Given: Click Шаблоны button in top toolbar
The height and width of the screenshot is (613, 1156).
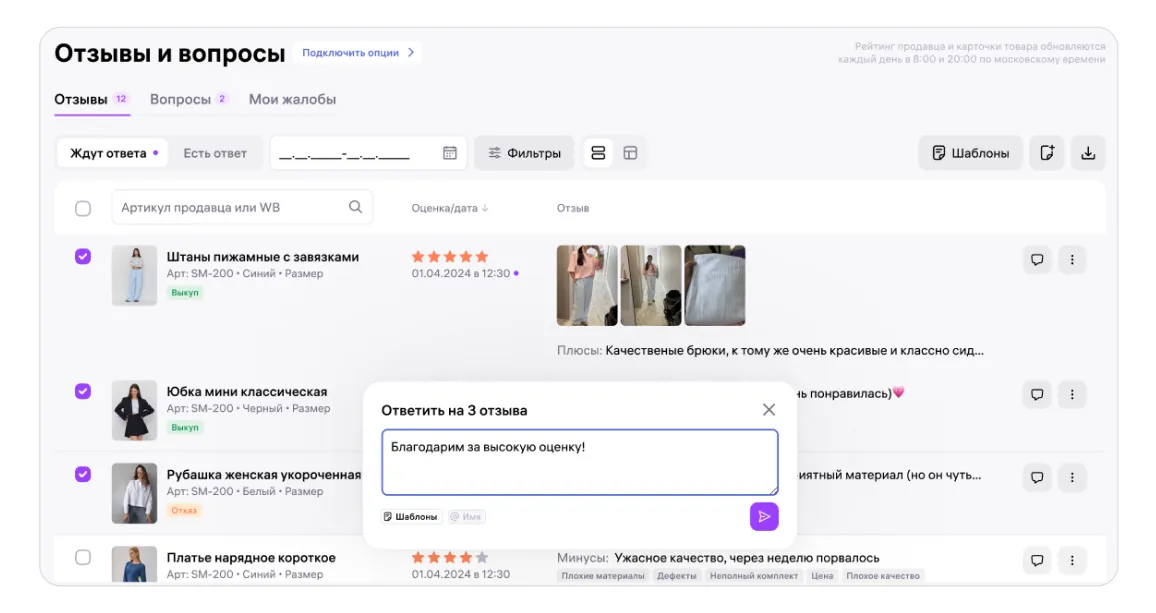Looking at the screenshot, I should click(970, 153).
